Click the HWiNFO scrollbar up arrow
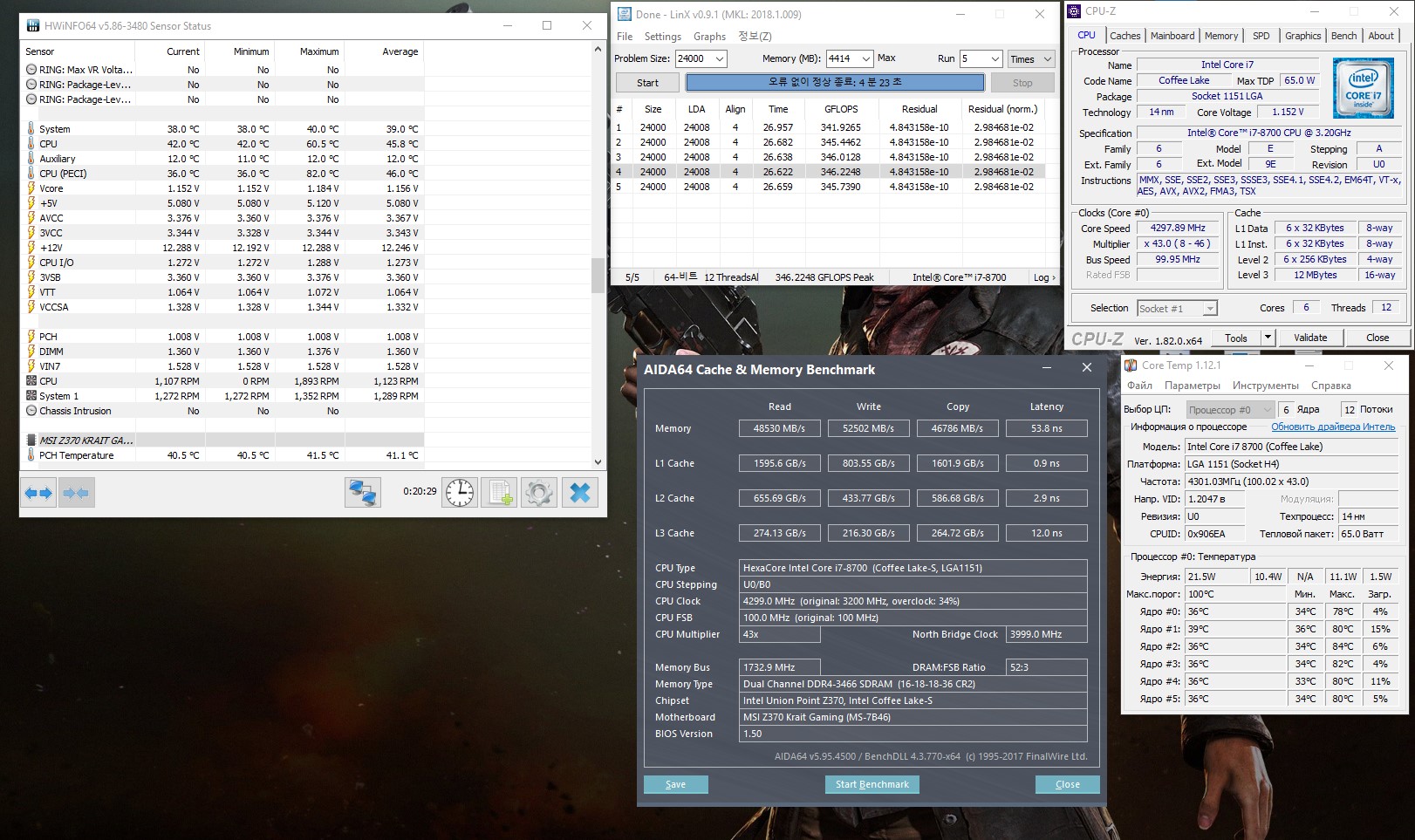This screenshot has height=840, width=1415. click(598, 50)
